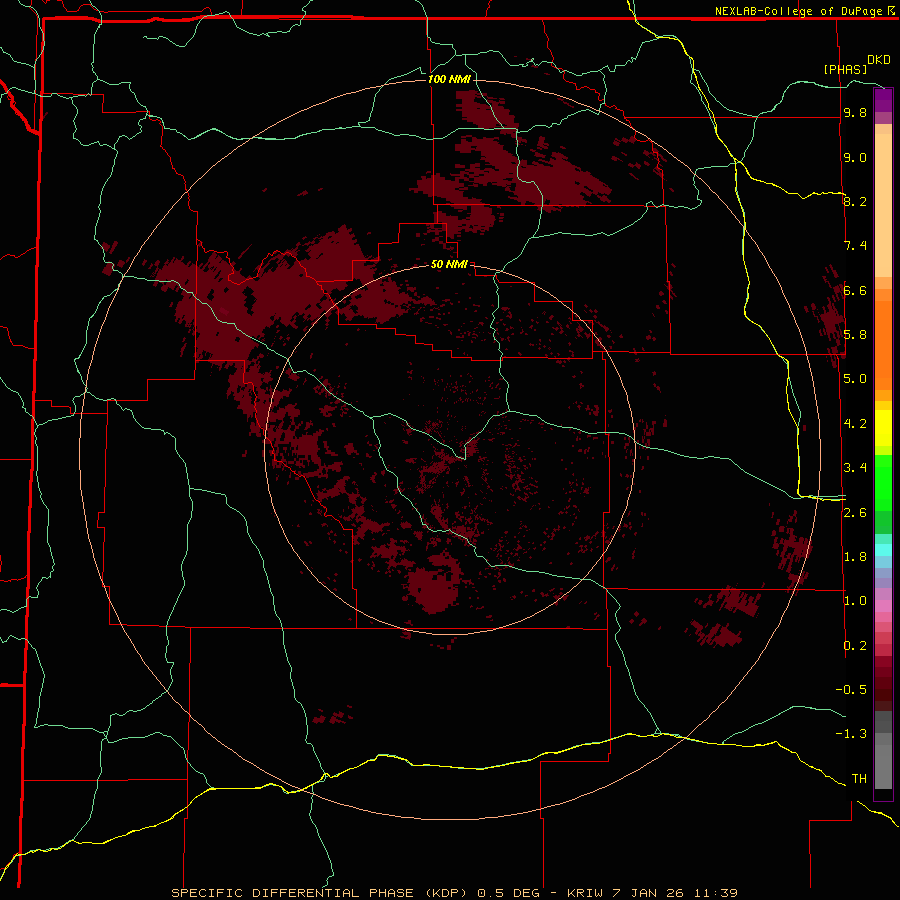This screenshot has height=900, width=900.
Task: Click the NEXLAB-College of DuPage header text
Action: point(798,11)
